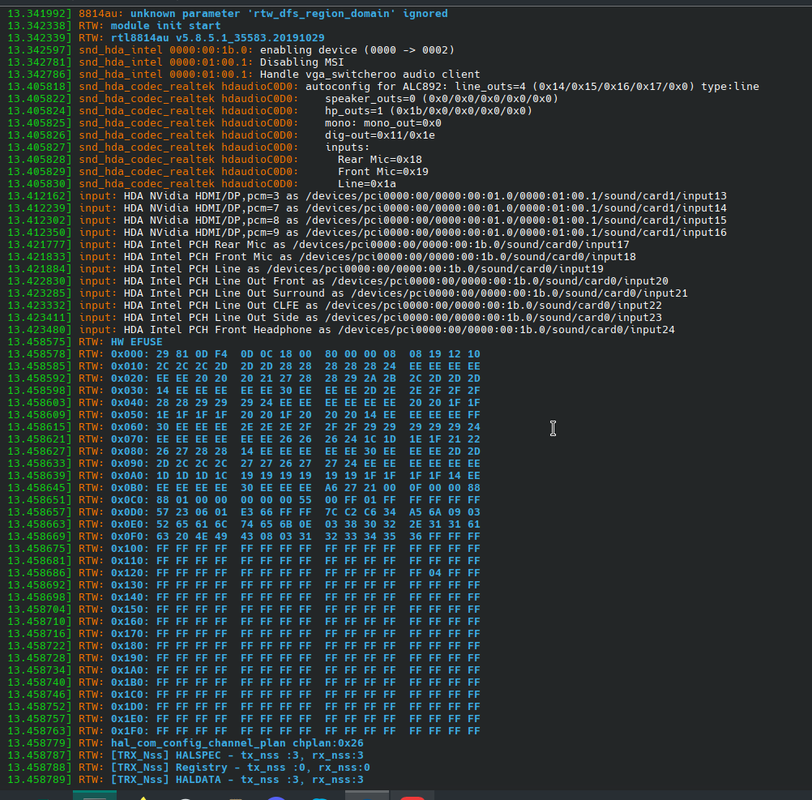Click the 'HDA Intel PCH Line Out Front' line
812x800 pixels.
coord(338,281)
